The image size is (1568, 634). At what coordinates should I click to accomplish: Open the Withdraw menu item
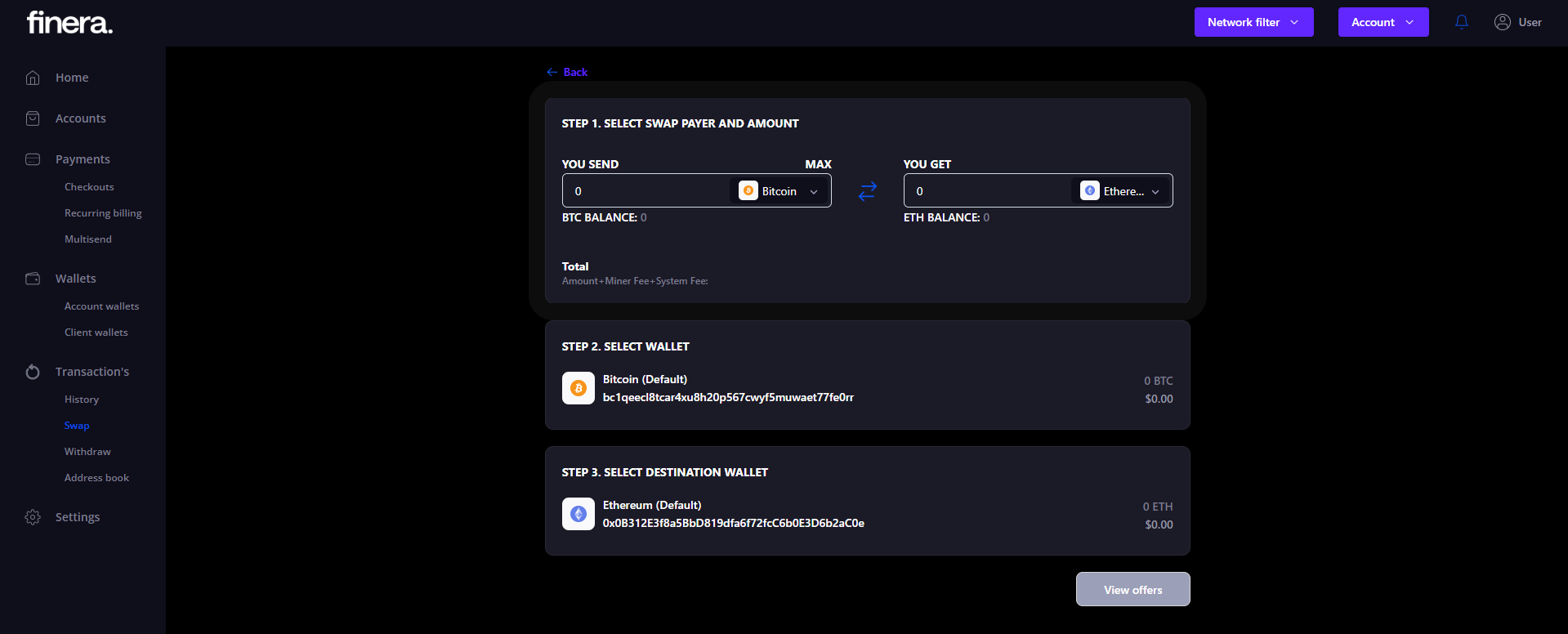click(x=87, y=452)
